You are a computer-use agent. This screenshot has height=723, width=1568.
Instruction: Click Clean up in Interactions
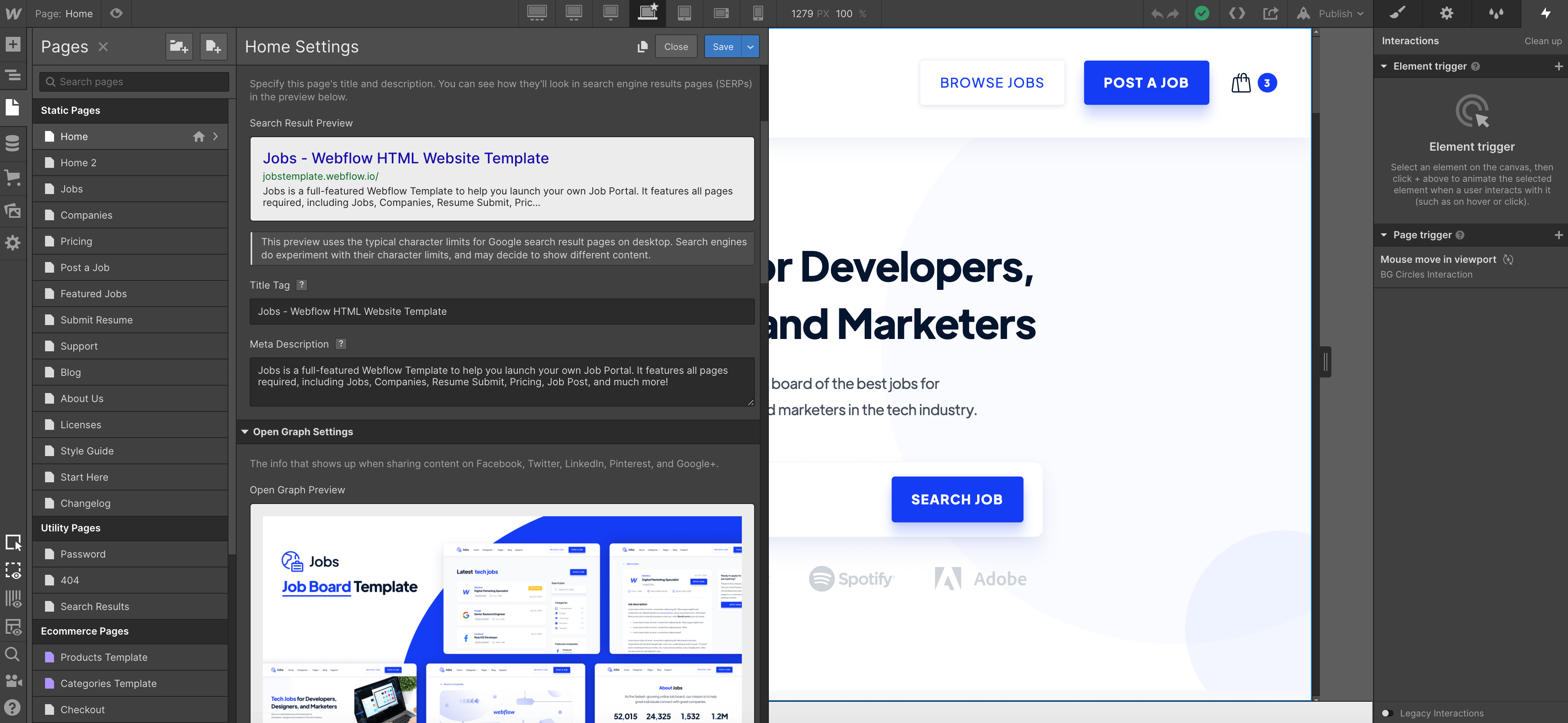coord(1543,41)
